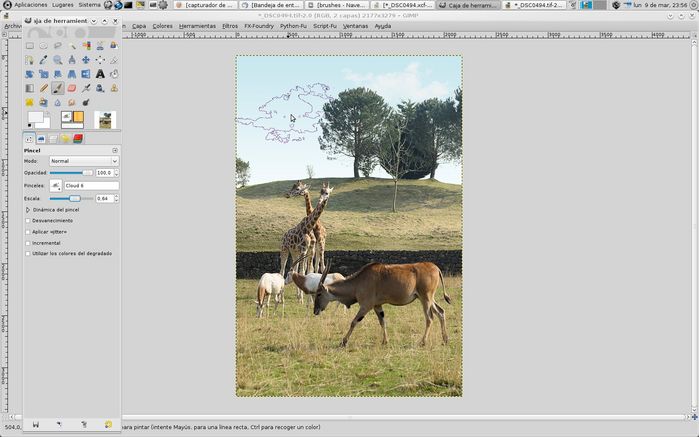Click the Opacidad spin arrows
The width and height of the screenshot is (699, 437).
[x=116, y=173]
